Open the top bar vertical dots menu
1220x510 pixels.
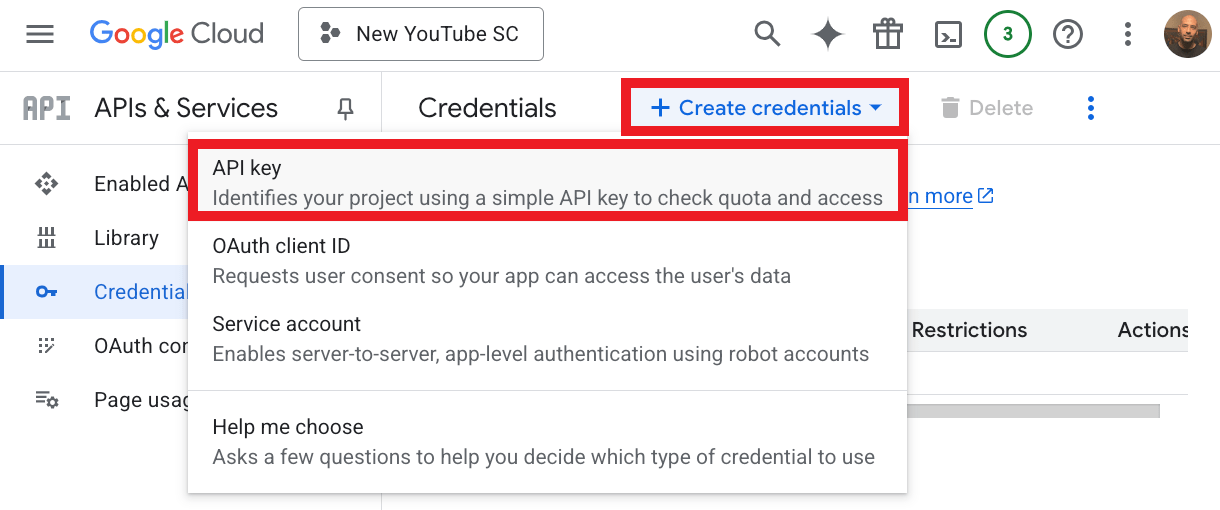tap(1128, 34)
